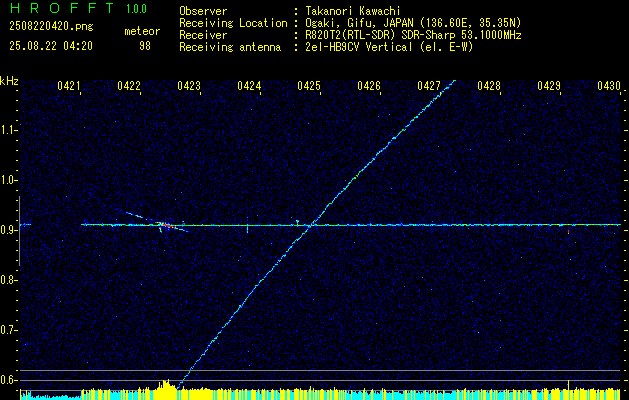The height and width of the screenshot is (400, 629).
Task: Click the 0.6 kHz axis label
Action: 8,380
